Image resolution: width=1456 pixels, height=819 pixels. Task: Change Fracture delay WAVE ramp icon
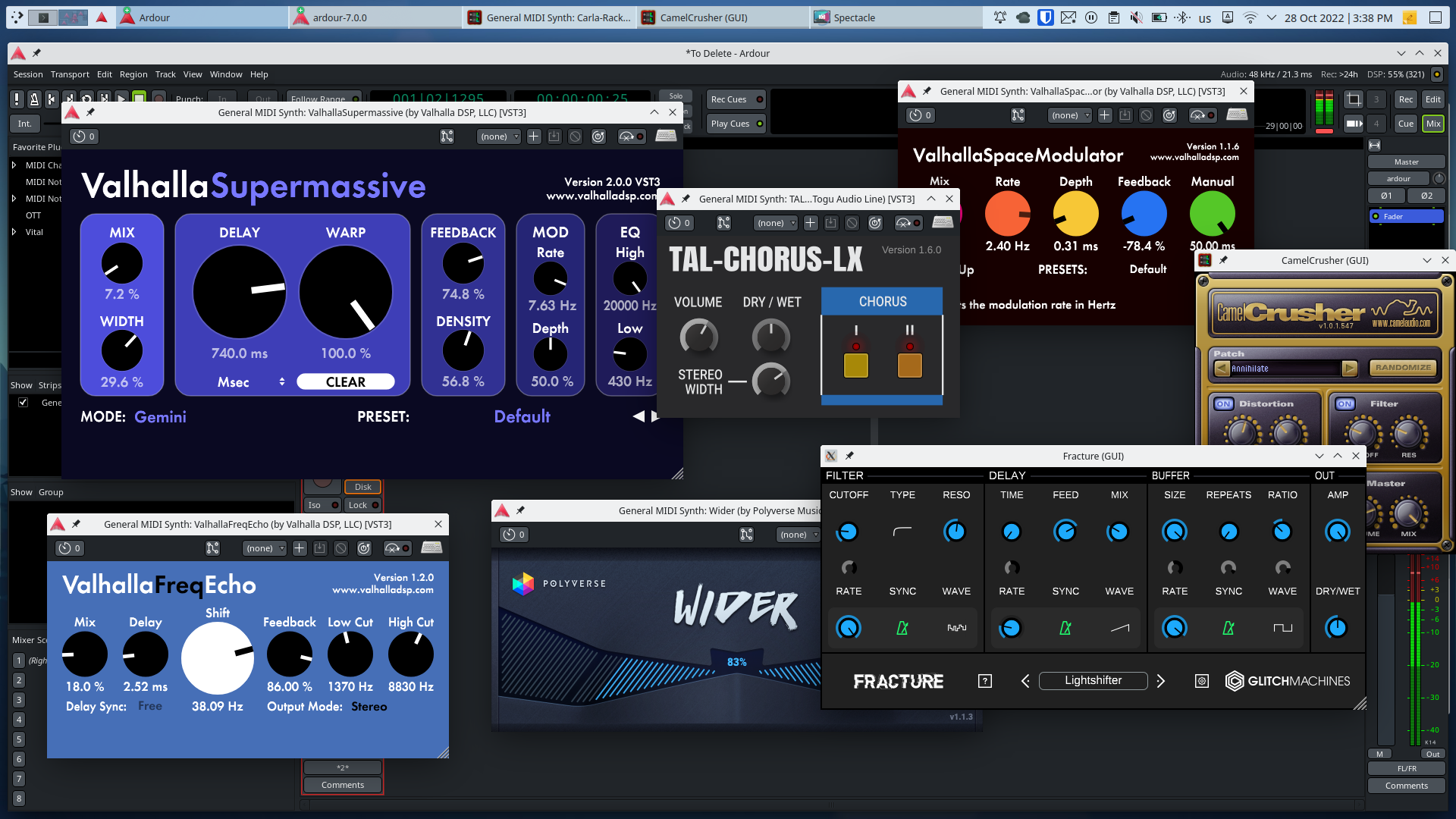1120,628
